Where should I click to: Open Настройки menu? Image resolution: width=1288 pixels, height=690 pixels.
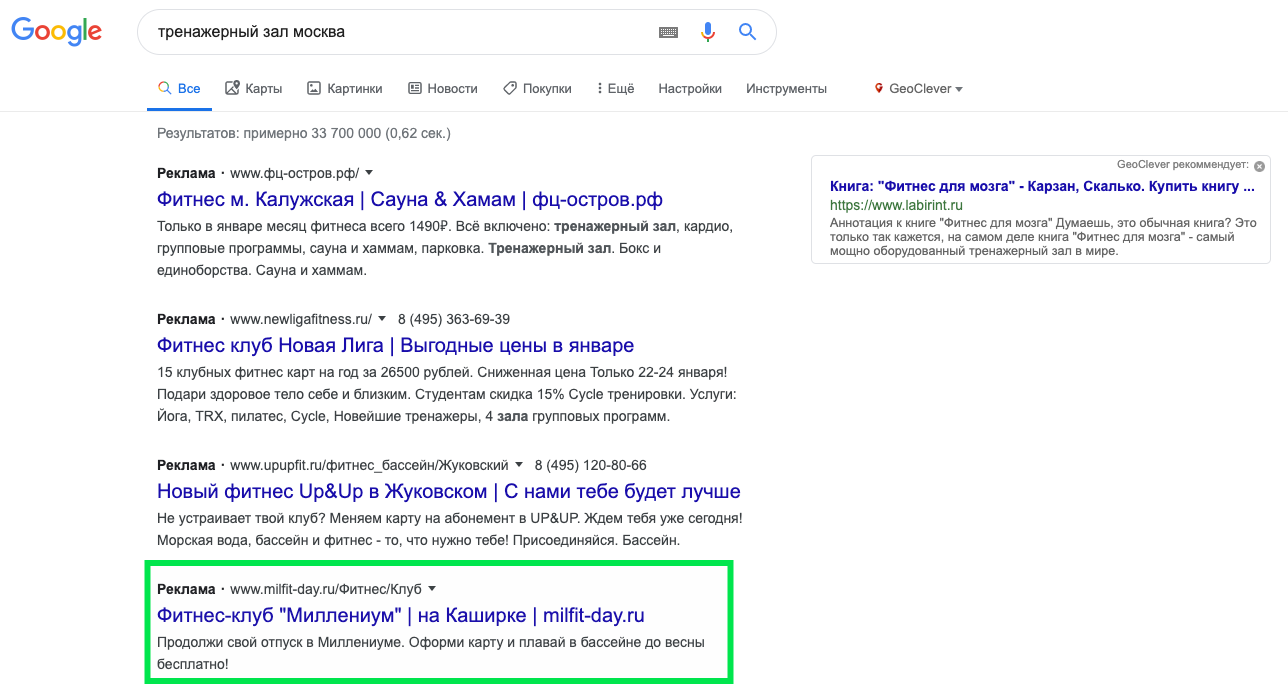(x=690, y=89)
